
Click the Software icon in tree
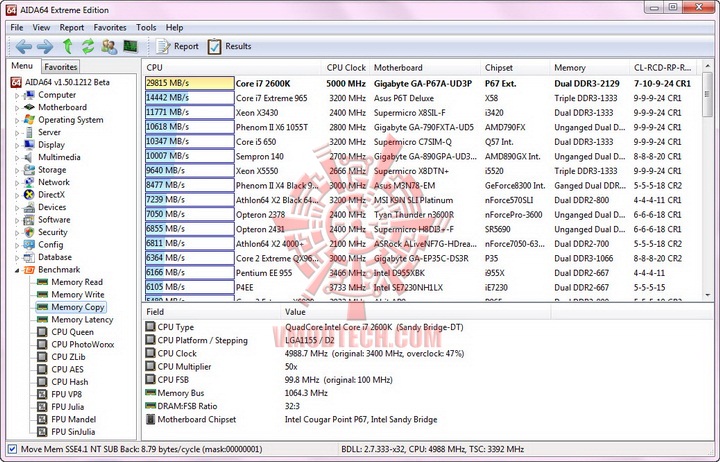pos(29,220)
